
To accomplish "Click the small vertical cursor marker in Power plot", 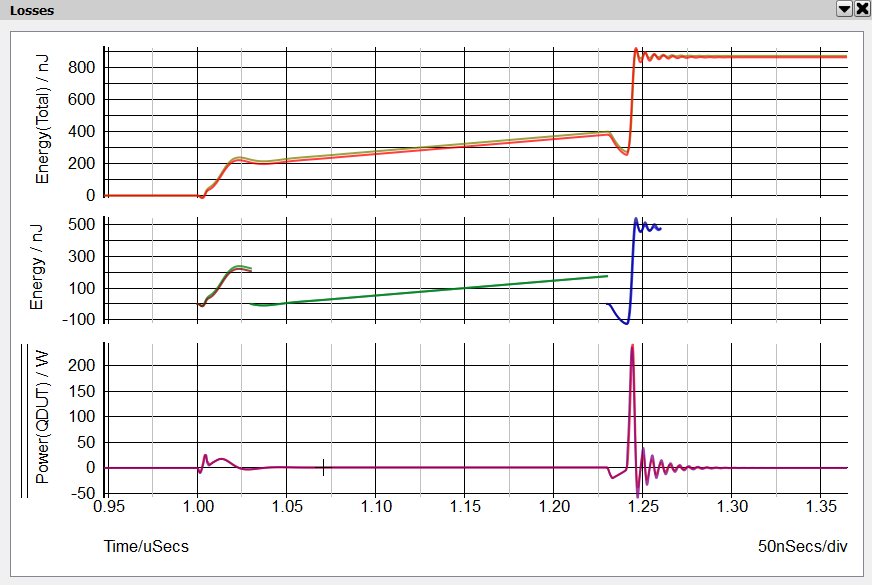I will click(x=323, y=467).
